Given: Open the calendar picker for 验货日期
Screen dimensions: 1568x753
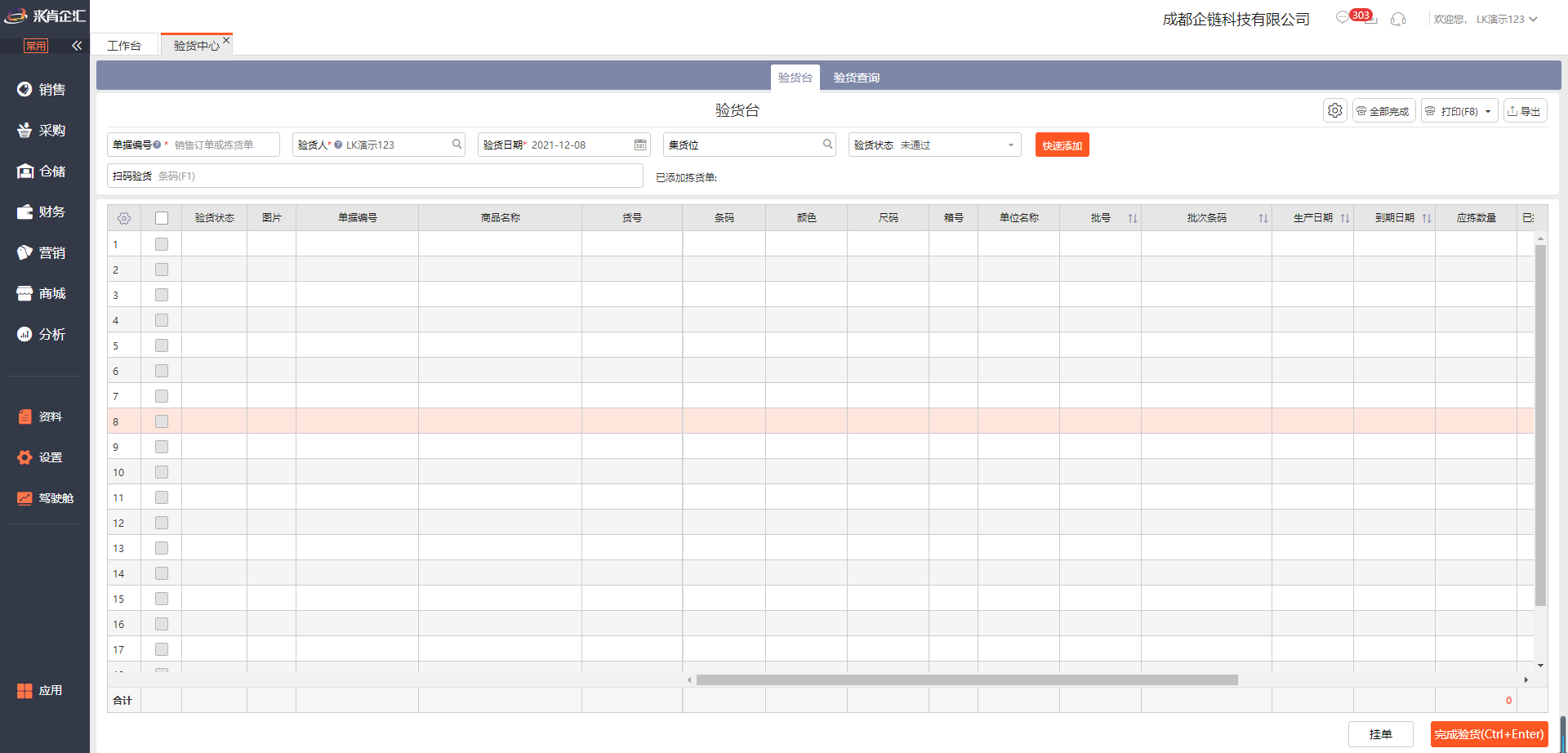Looking at the screenshot, I should pos(640,145).
